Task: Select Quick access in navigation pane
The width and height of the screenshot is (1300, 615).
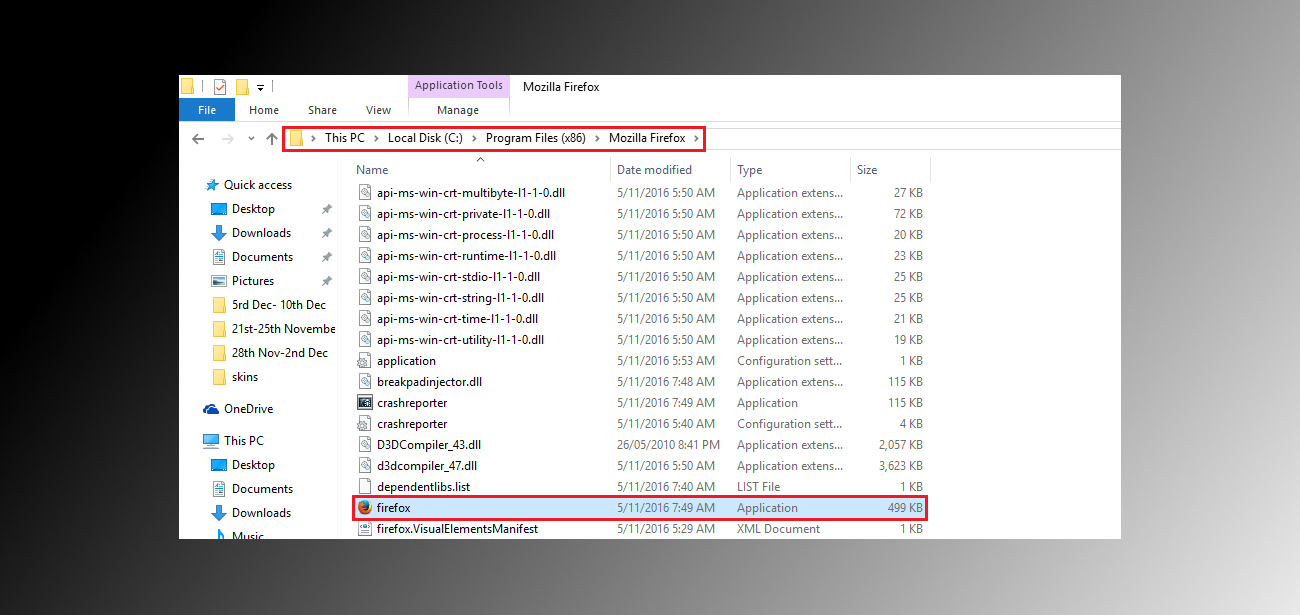Action: pyautogui.click(x=257, y=185)
